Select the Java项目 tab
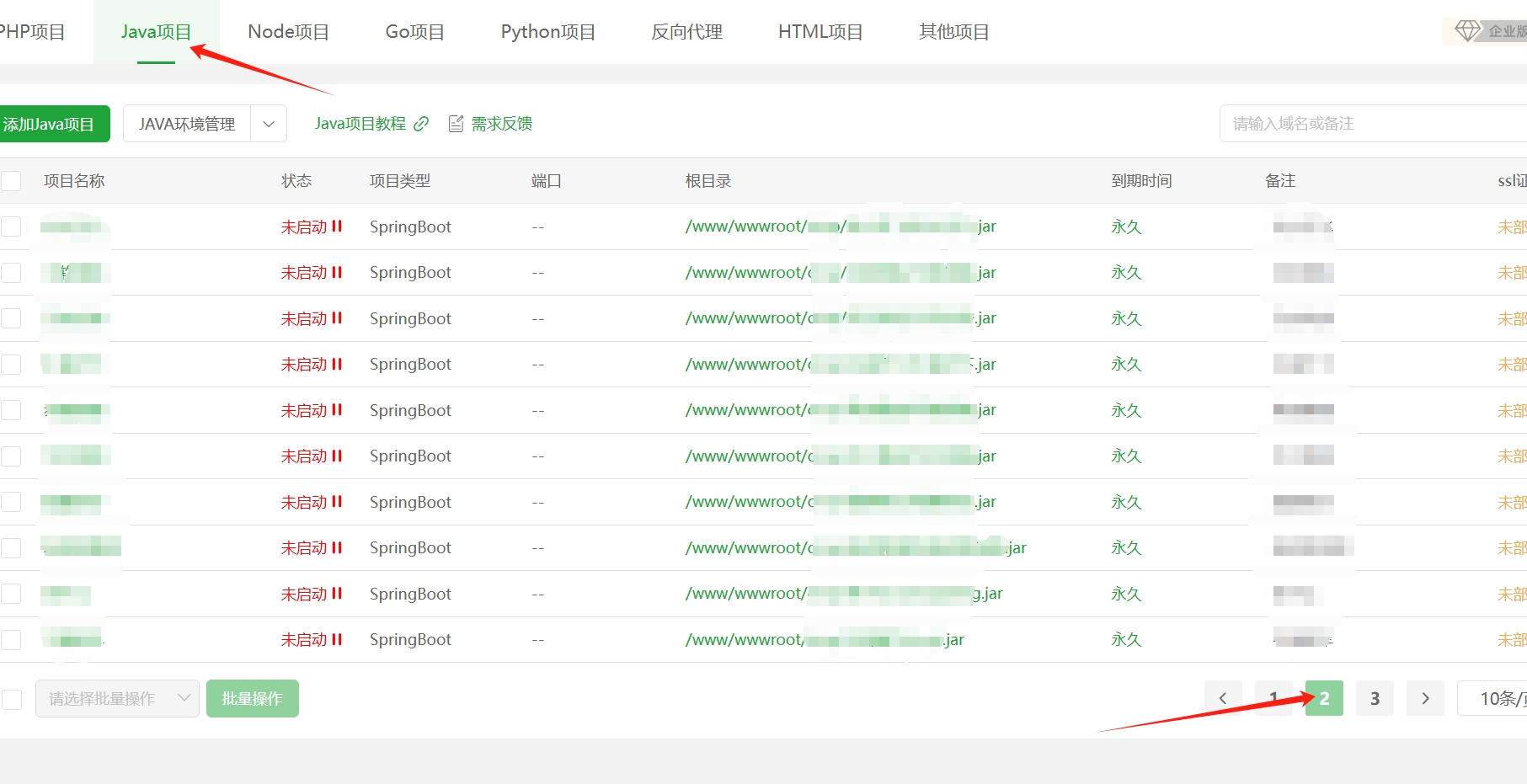 (x=156, y=32)
